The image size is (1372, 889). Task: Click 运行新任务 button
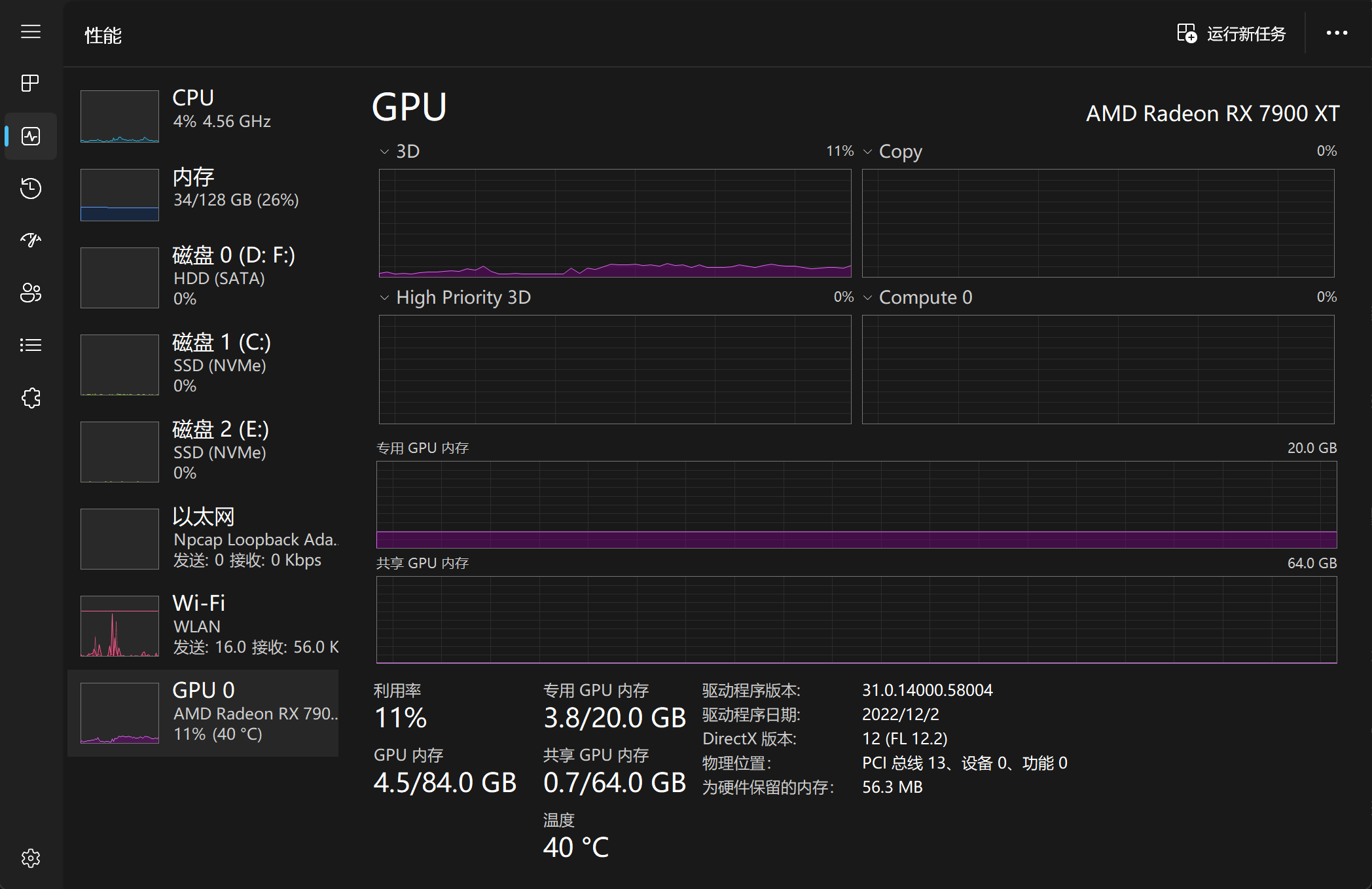pos(1231,33)
